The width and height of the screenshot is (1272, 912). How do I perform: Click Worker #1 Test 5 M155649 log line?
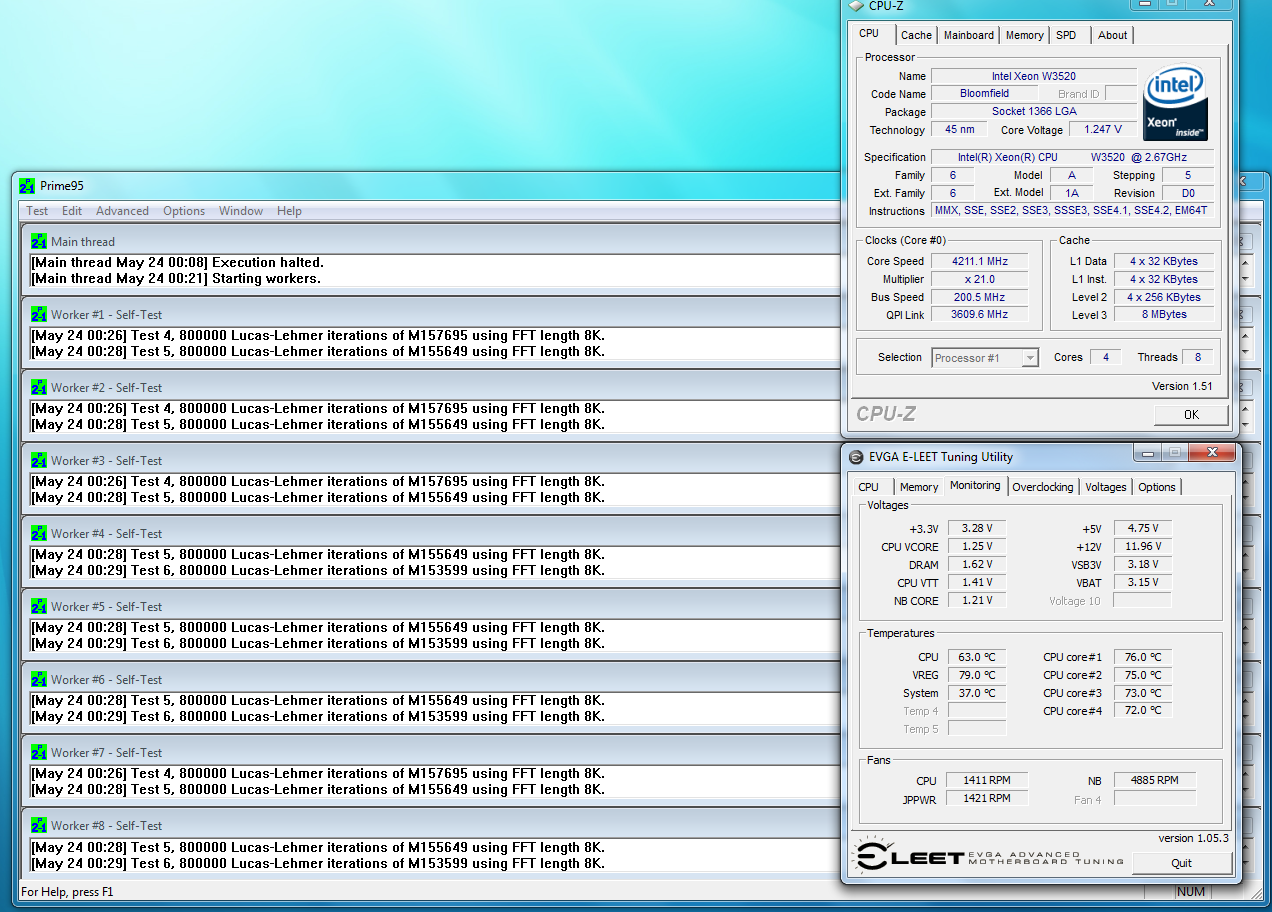tap(318, 351)
